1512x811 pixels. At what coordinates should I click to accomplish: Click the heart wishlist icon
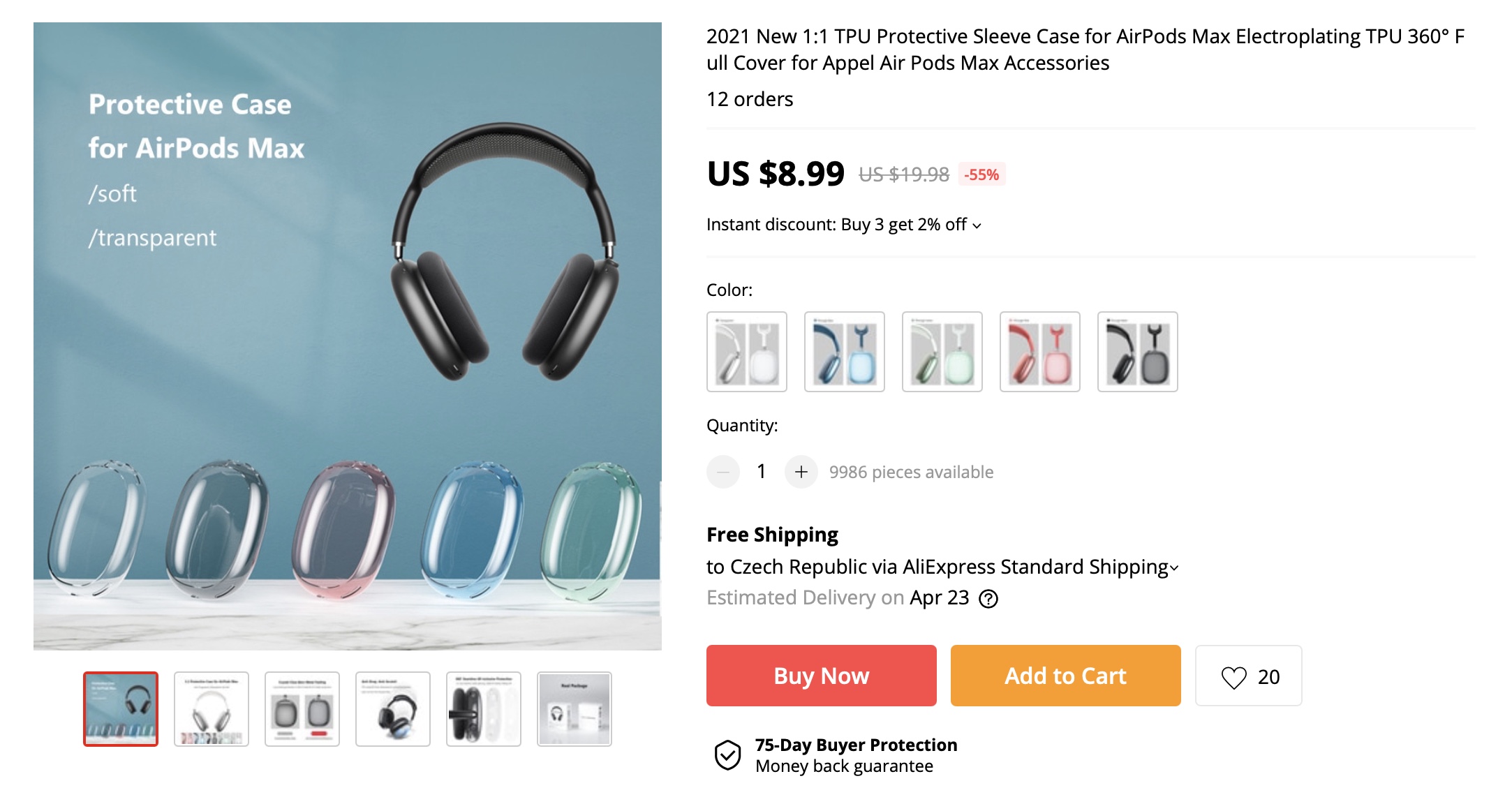(1233, 677)
